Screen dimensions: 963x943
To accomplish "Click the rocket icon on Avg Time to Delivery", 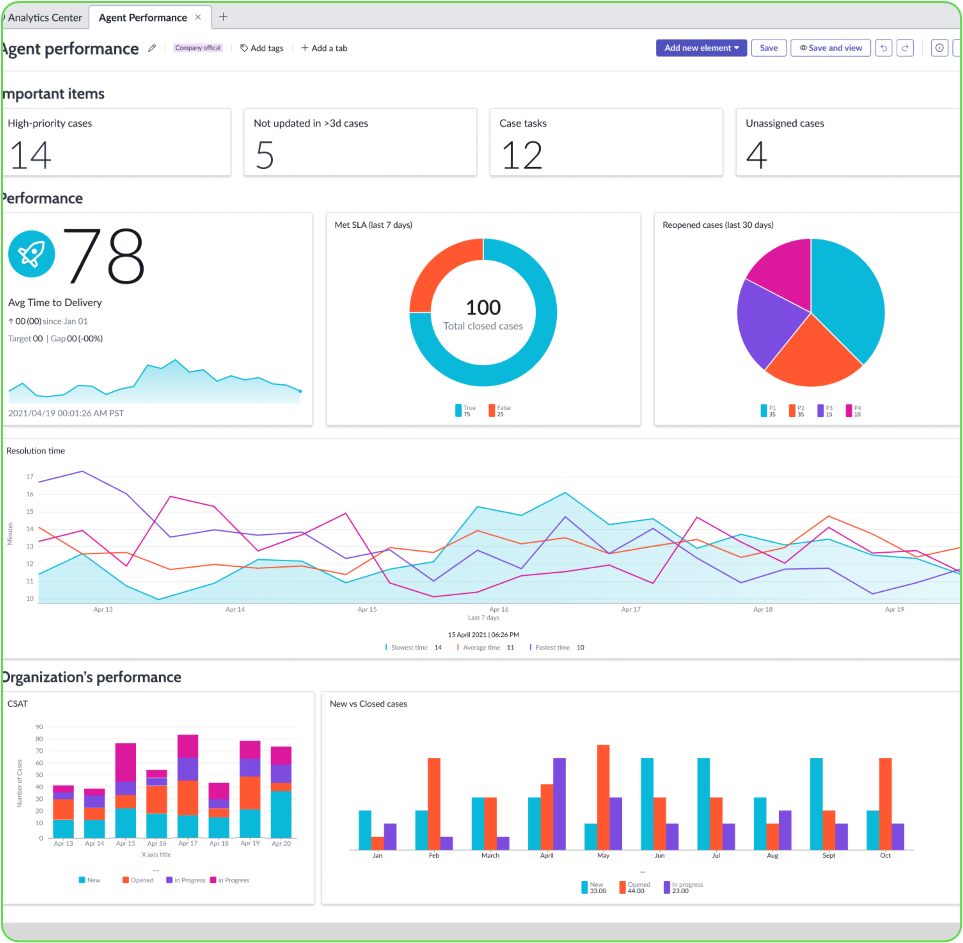I will click(x=31, y=253).
